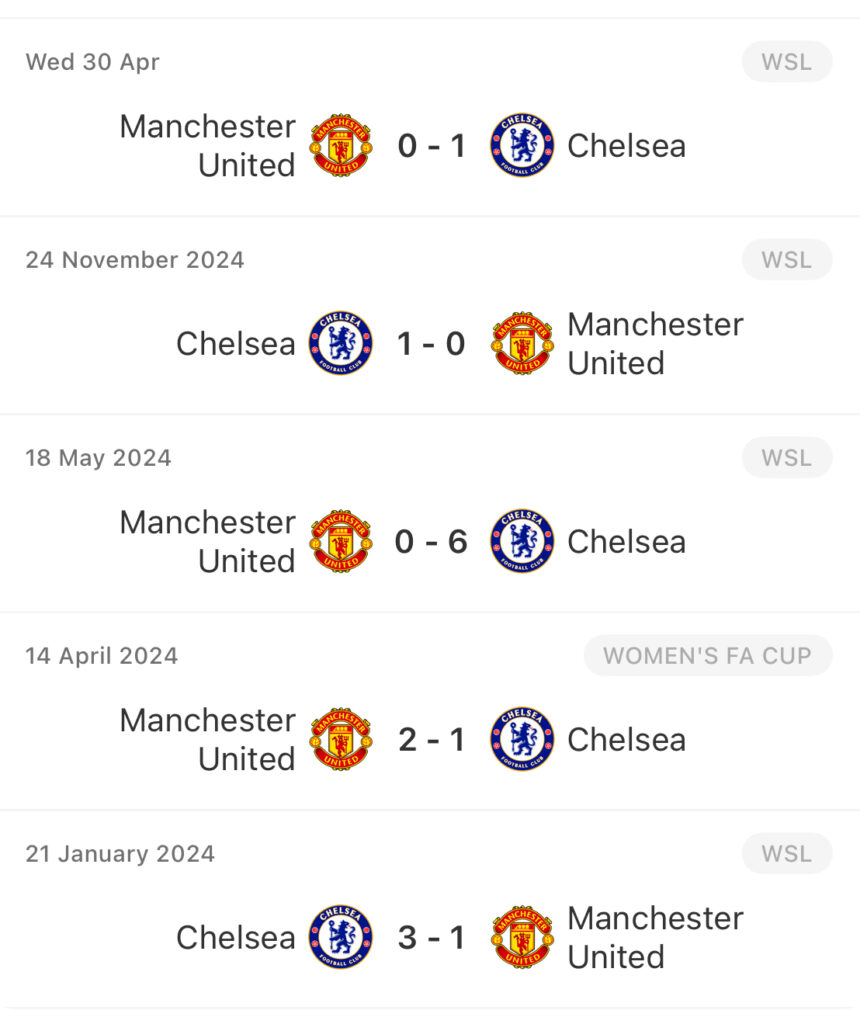
Task: Click Chelsea crest in 24 November 2024 match
Action: coord(341,343)
